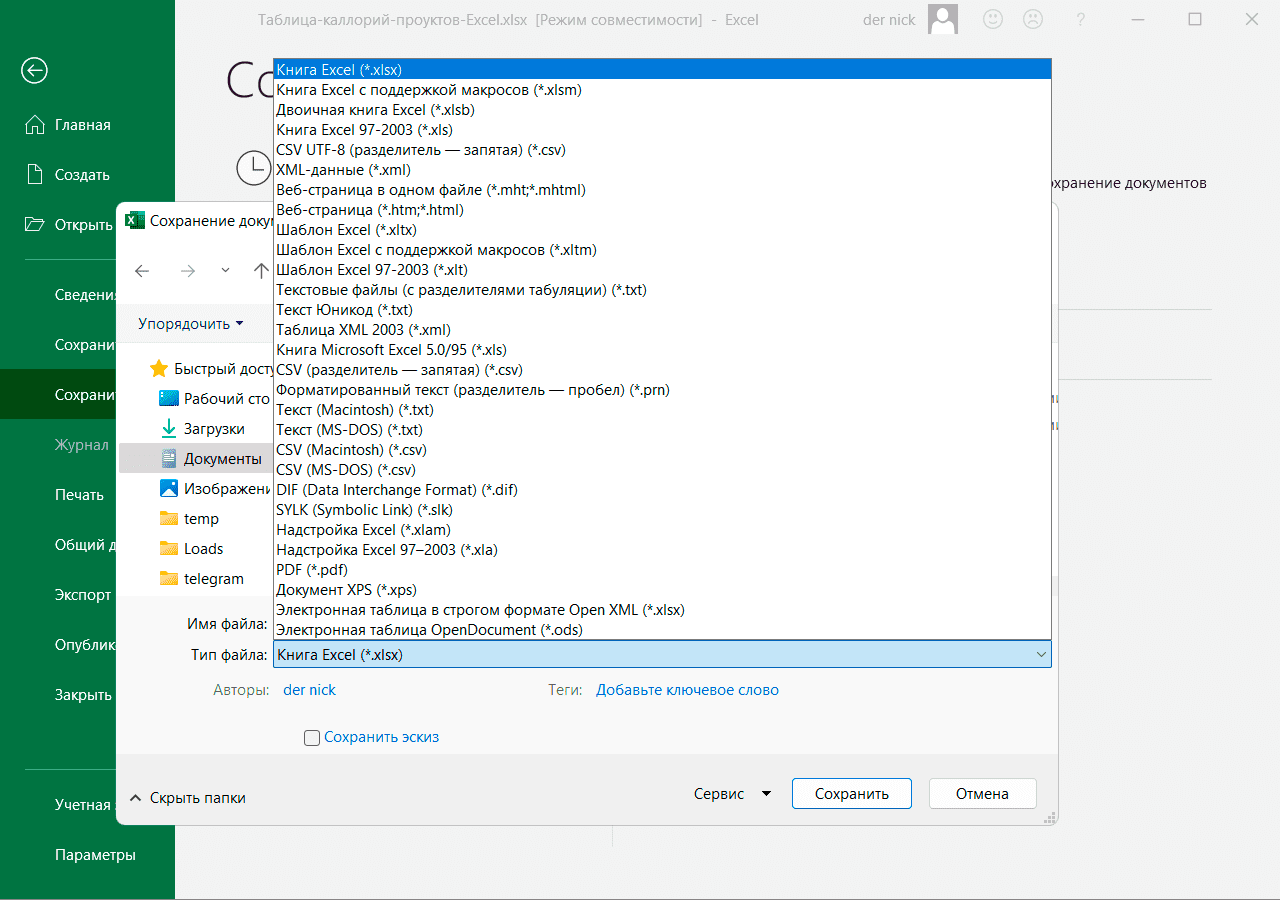
Task: Enable the Сохранить эскиз checkbox
Action: pos(312,738)
